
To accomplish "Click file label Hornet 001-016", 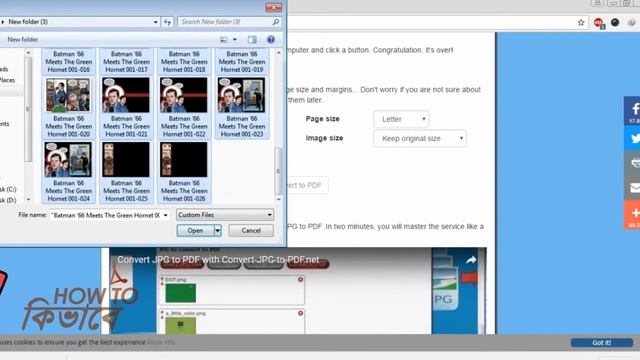I will tap(68, 62).
